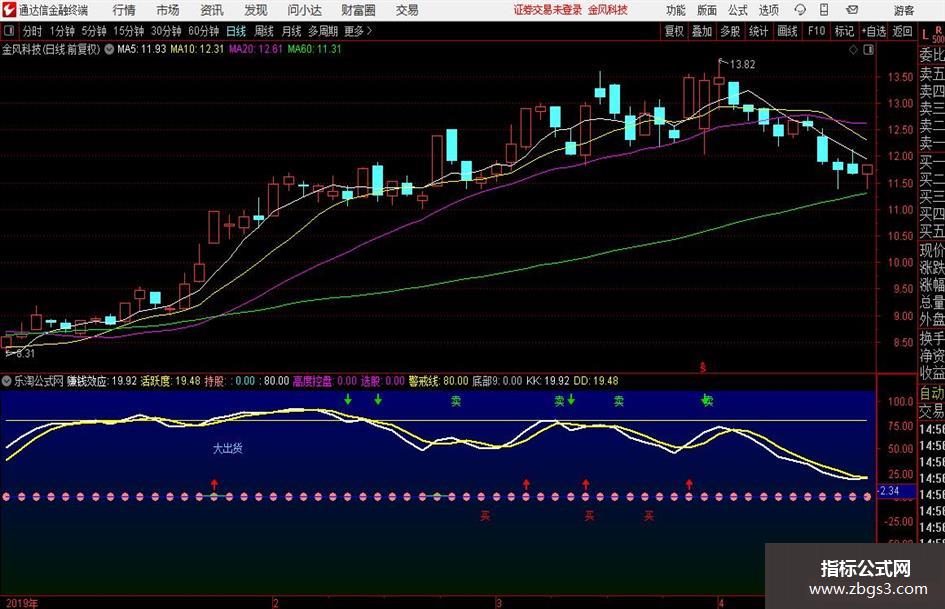
Task: Open the 行情 menu
Action: tap(124, 10)
